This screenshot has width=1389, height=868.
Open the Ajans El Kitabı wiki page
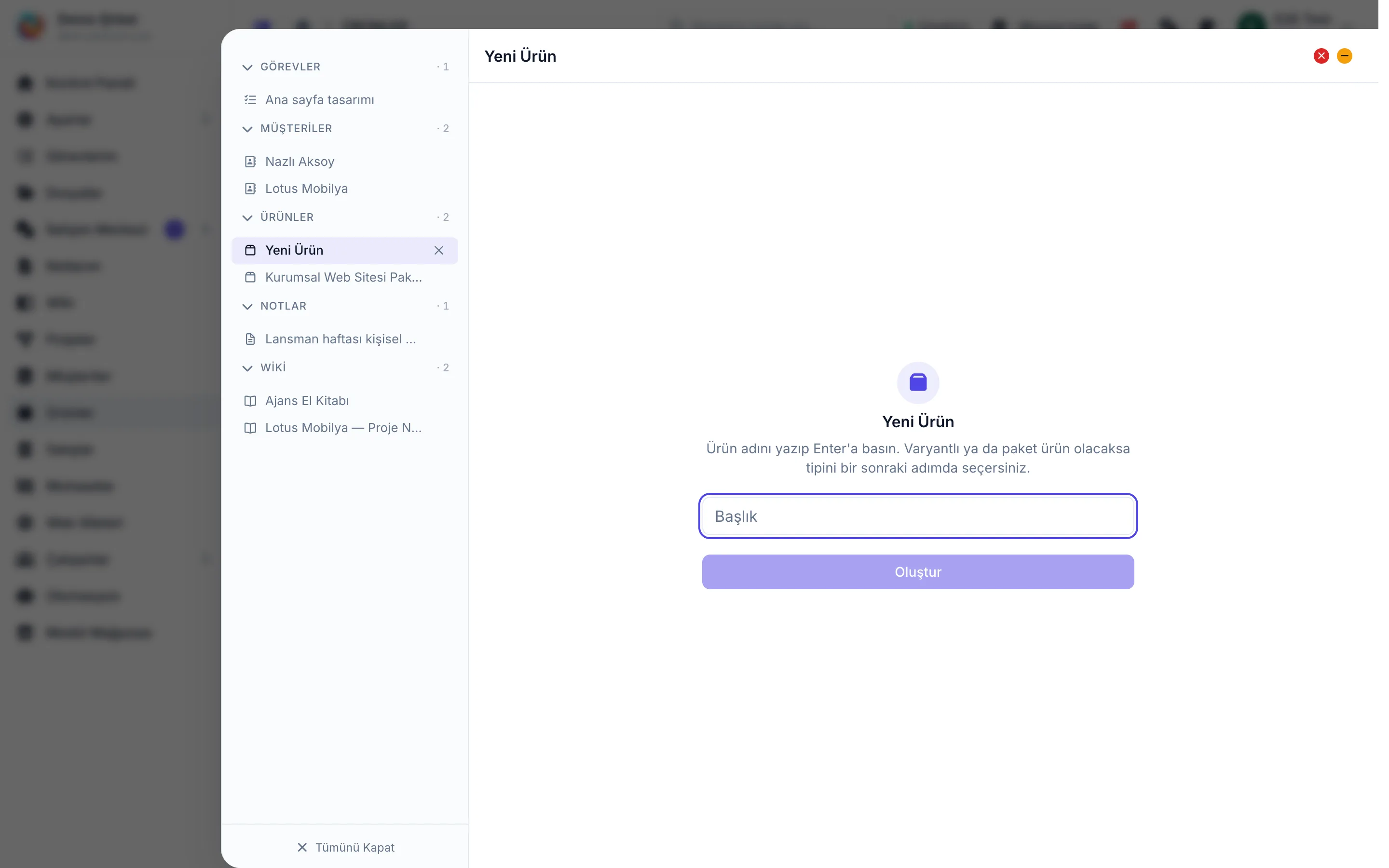click(344, 401)
